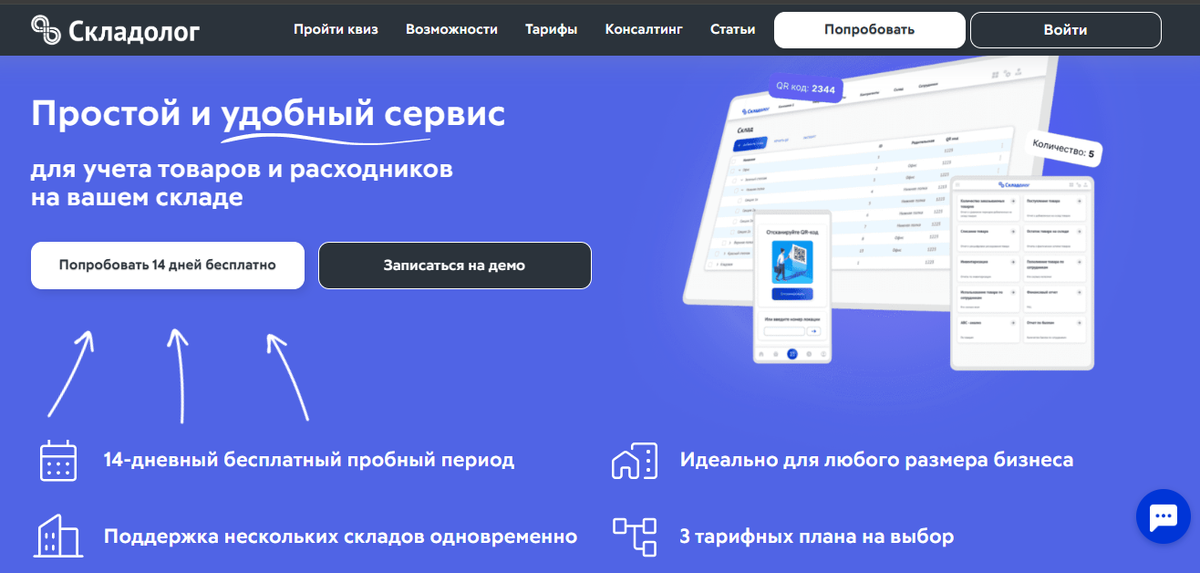Click the Войти login button
The image size is (1200, 573).
(1066, 30)
